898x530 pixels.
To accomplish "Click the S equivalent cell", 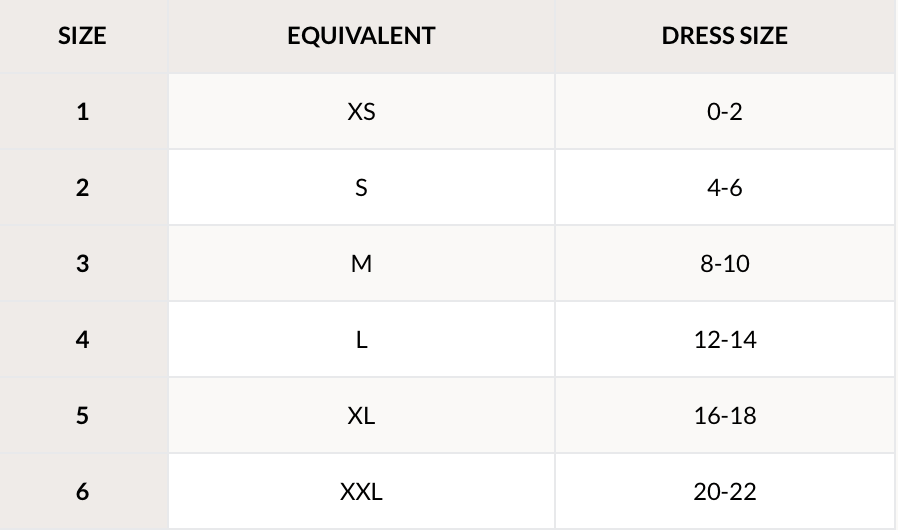I will pyautogui.click(x=361, y=188).
